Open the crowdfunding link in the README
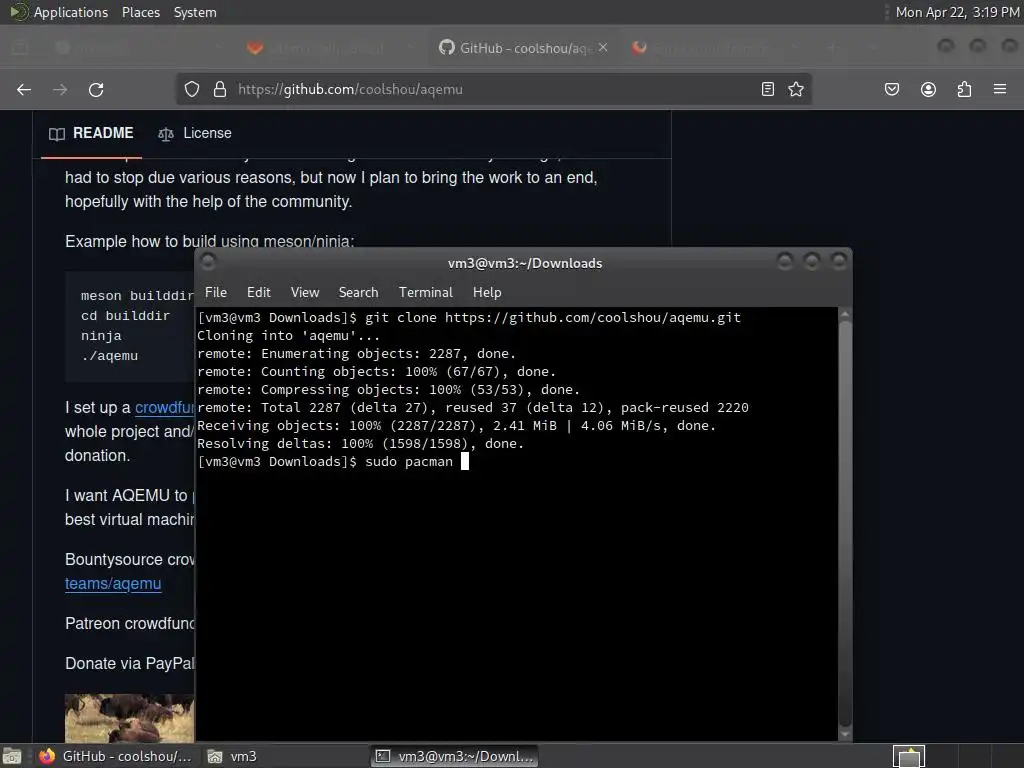The image size is (1024, 768). click(165, 408)
